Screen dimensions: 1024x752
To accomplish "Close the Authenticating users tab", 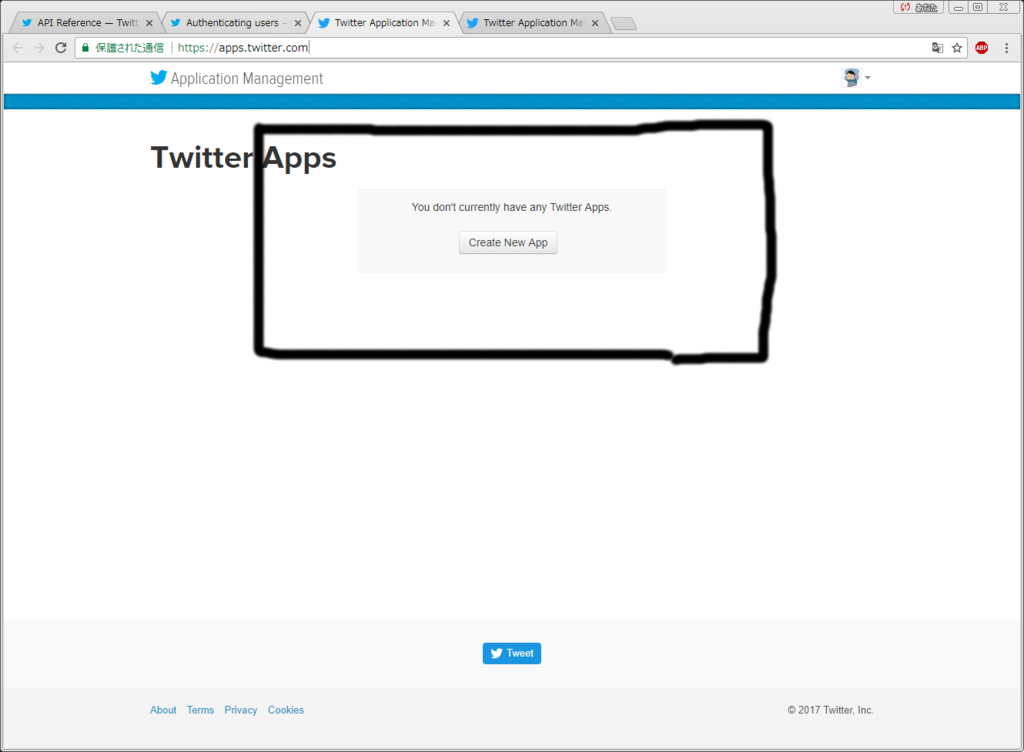I will click(298, 23).
